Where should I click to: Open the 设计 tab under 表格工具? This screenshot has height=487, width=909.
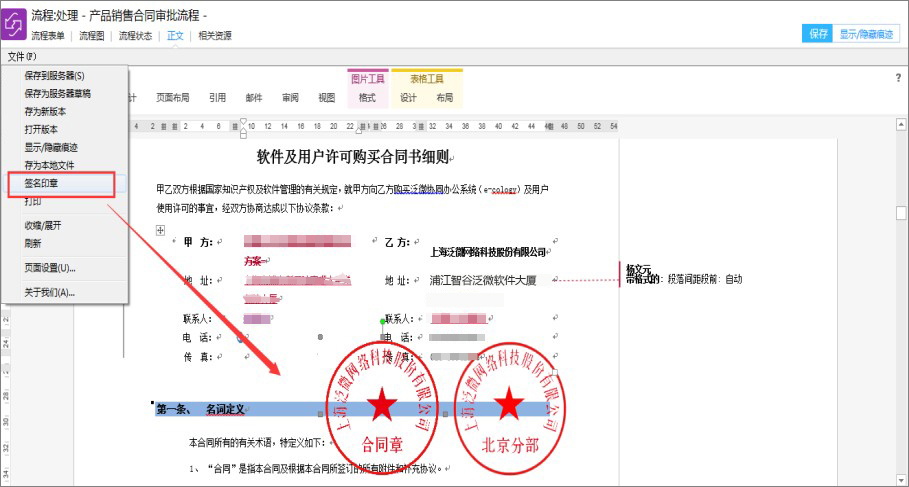click(408, 98)
